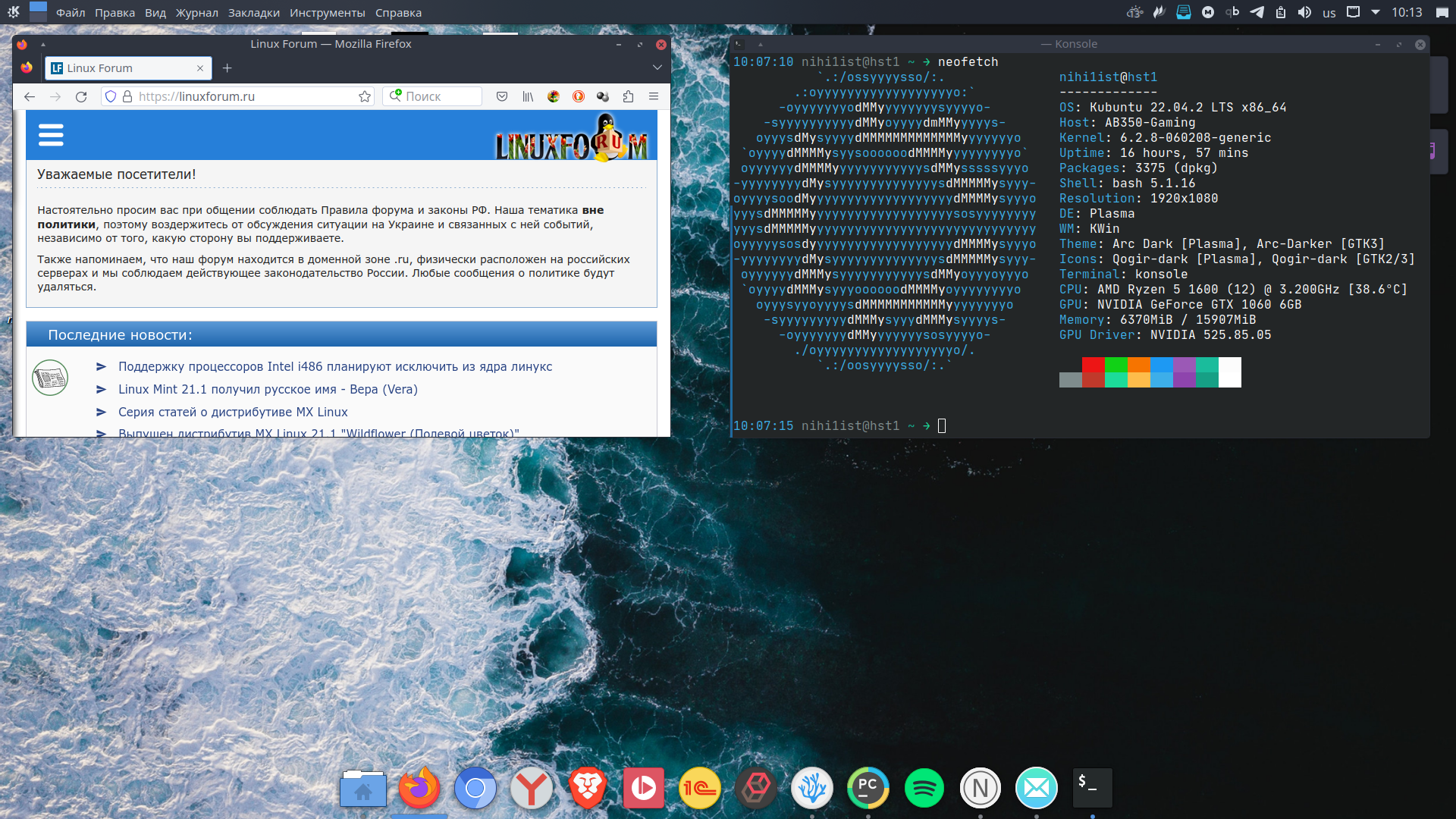Go back with the left arrow

tap(30, 96)
